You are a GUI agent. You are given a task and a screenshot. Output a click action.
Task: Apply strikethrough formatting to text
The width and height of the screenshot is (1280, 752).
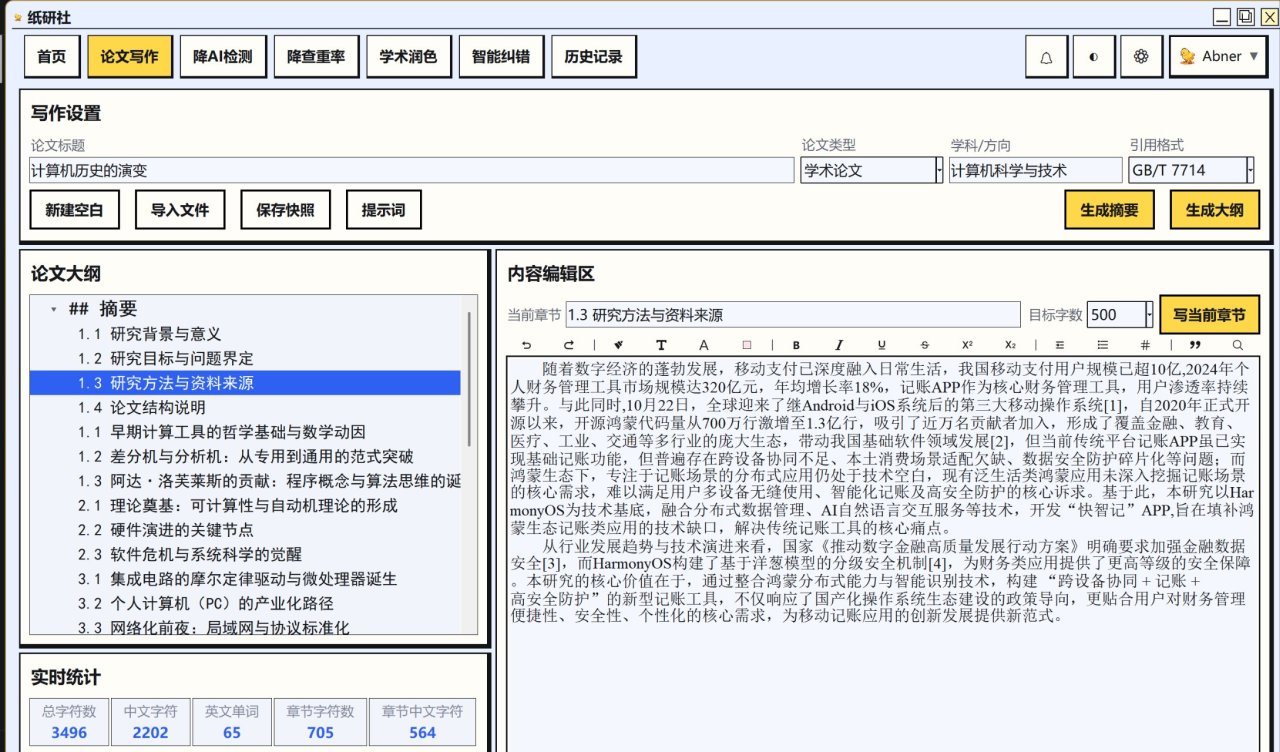tap(924, 345)
